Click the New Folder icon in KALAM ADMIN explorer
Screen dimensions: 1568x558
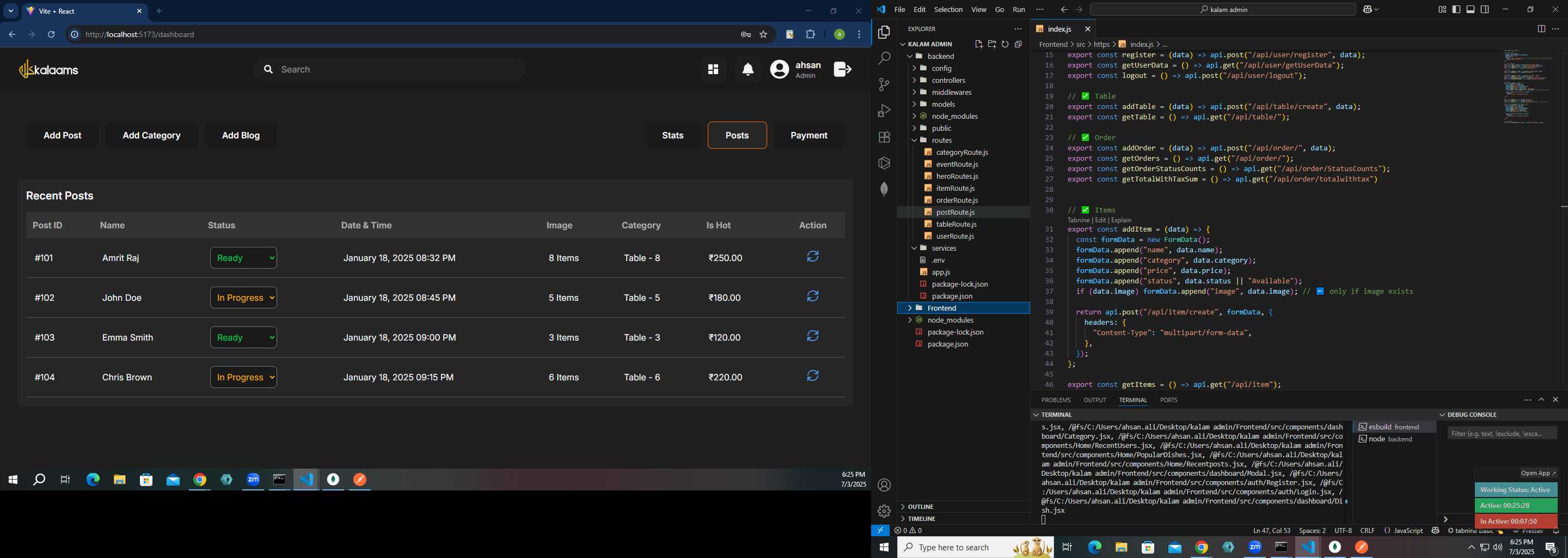[992, 44]
